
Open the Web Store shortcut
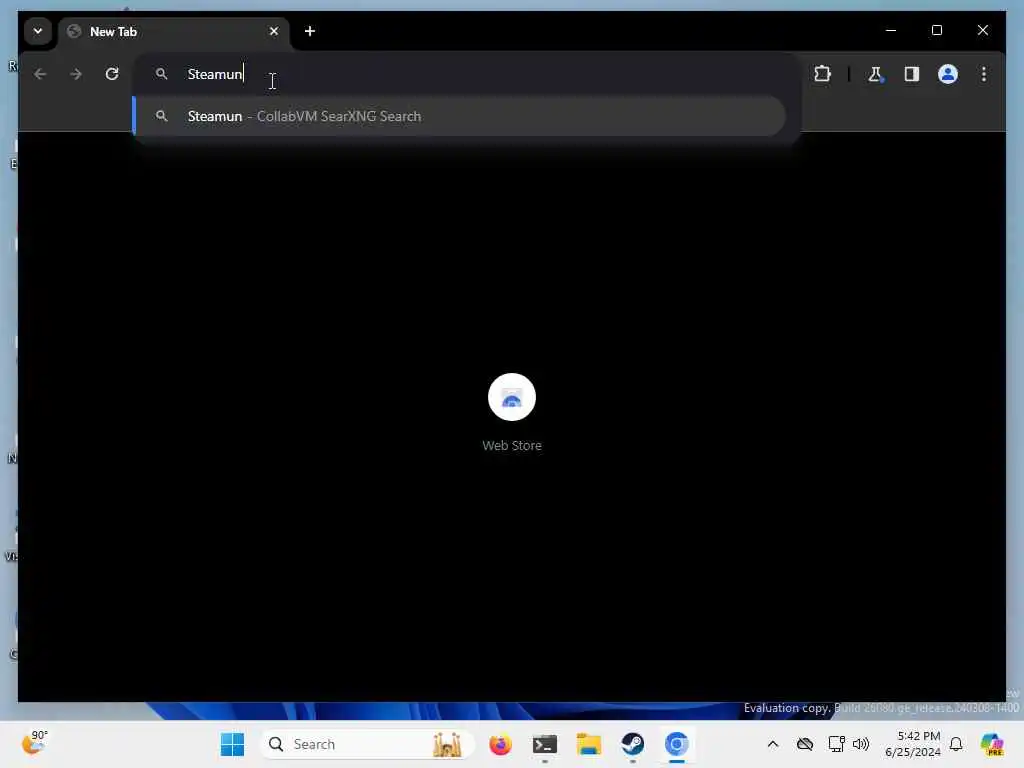(512, 413)
